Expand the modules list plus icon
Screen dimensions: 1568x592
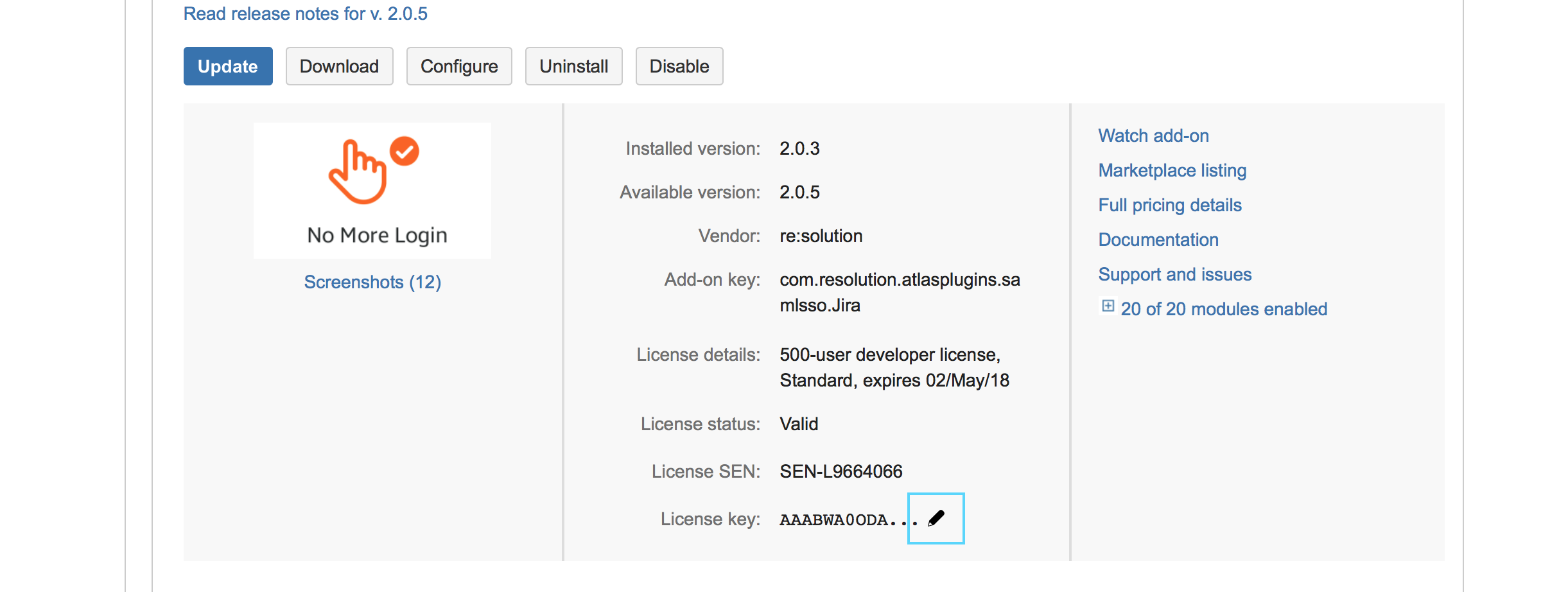1108,306
